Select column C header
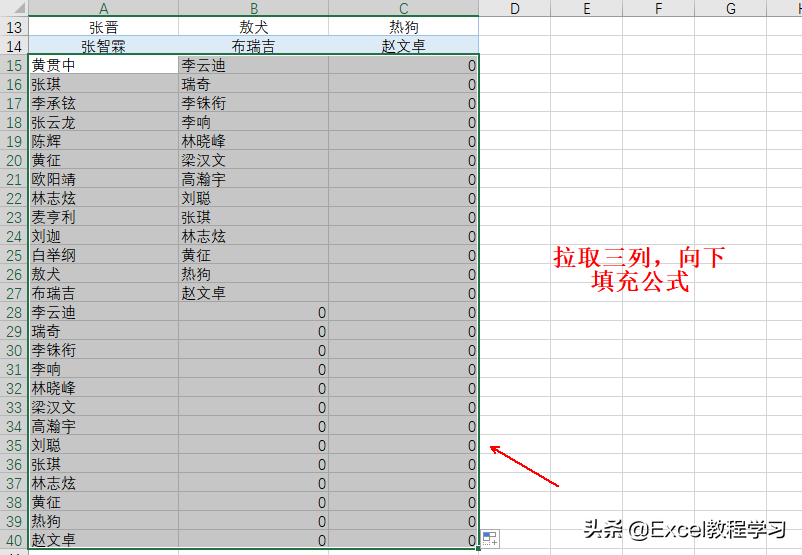802x555 pixels. coord(404,8)
